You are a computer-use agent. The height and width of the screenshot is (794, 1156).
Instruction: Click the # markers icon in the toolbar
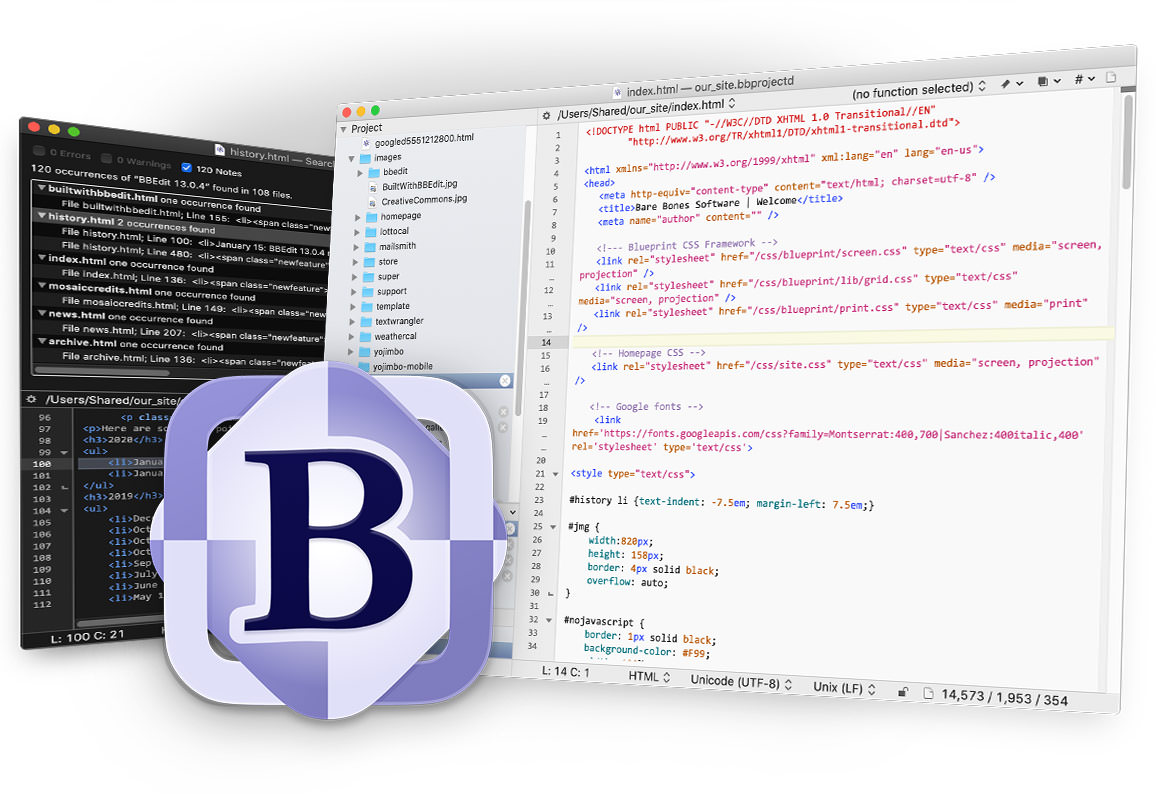1080,79
